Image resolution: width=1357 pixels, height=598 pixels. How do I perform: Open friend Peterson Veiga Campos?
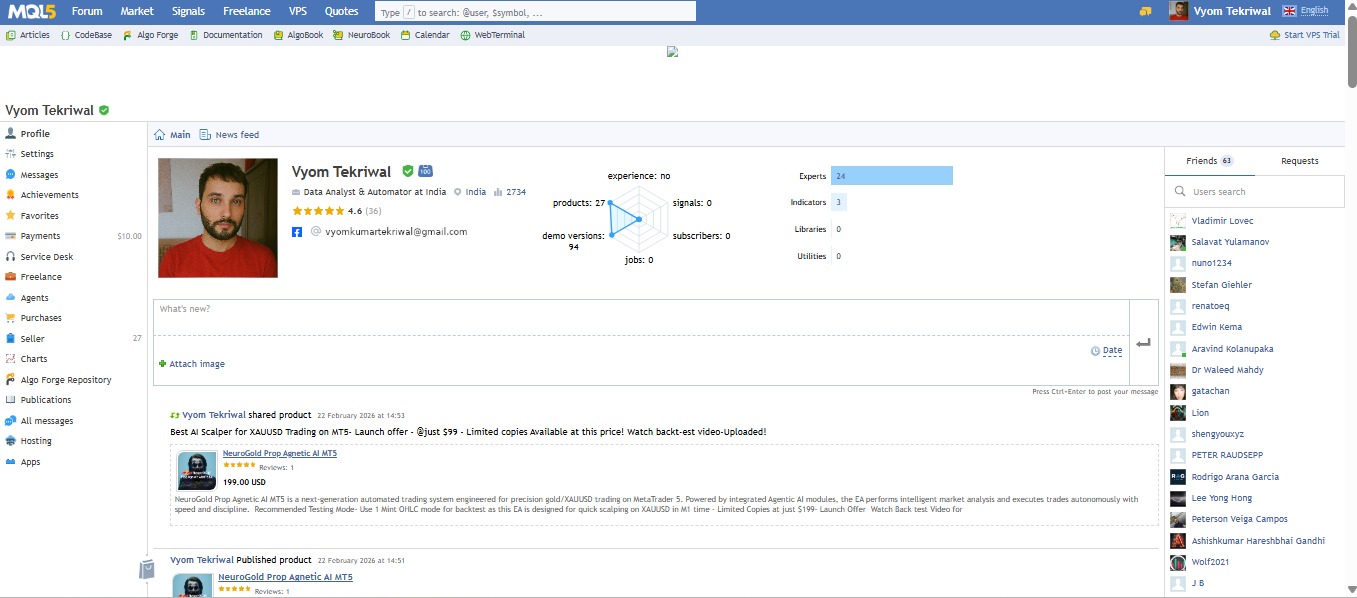point(1239,519)
